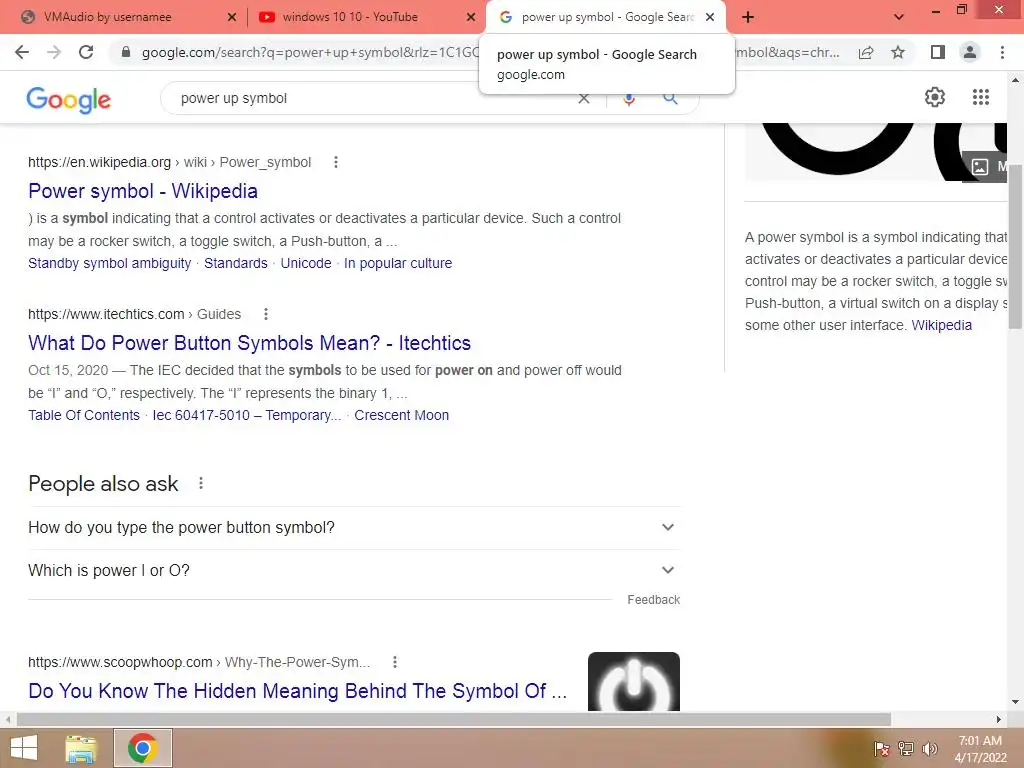Open more options for the scoopwhoop result
The width and height of the screenshot is (1024, 768).
[394, 662]
